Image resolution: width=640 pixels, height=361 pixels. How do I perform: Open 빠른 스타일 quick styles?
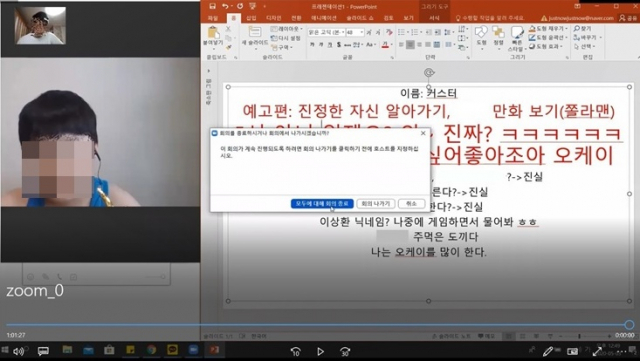coord(517,33)
